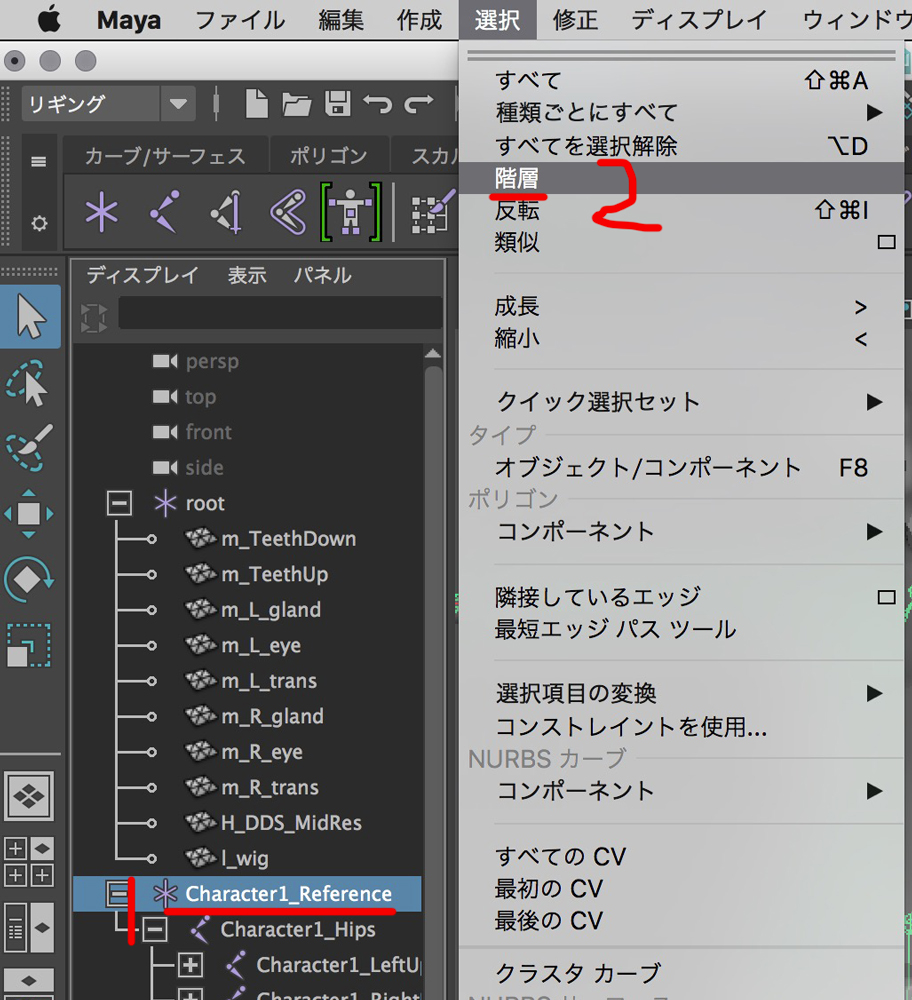Switch to the ポリゴン shelf tab

(x=328, y=156)
